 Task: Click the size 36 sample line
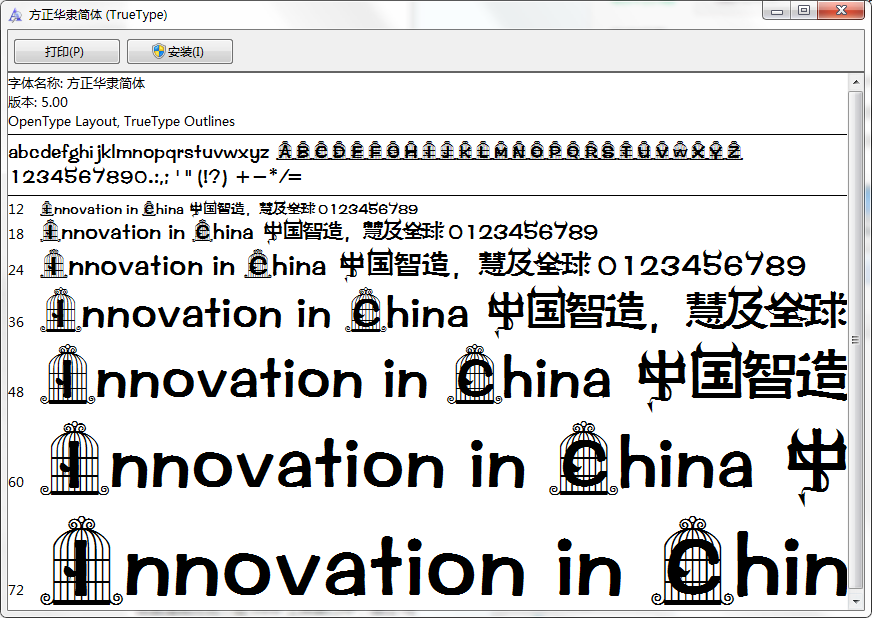tap(443, 310)
